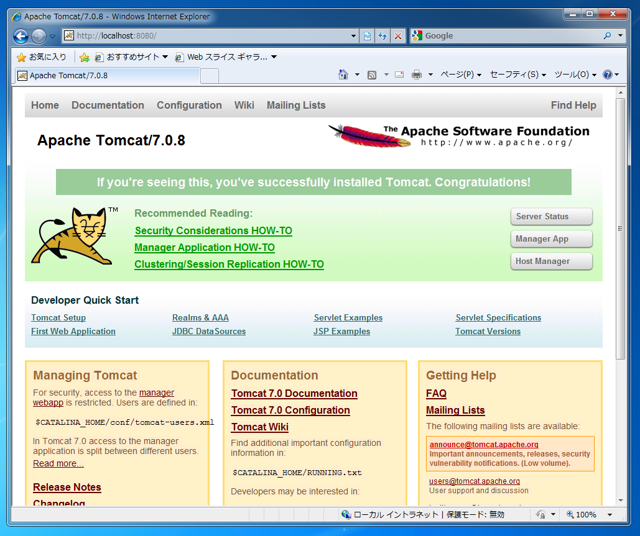Screen dimensions: 640x536
Task: Click the announce@tomcat.apache.org mailing list link
Action: [484, 445]
